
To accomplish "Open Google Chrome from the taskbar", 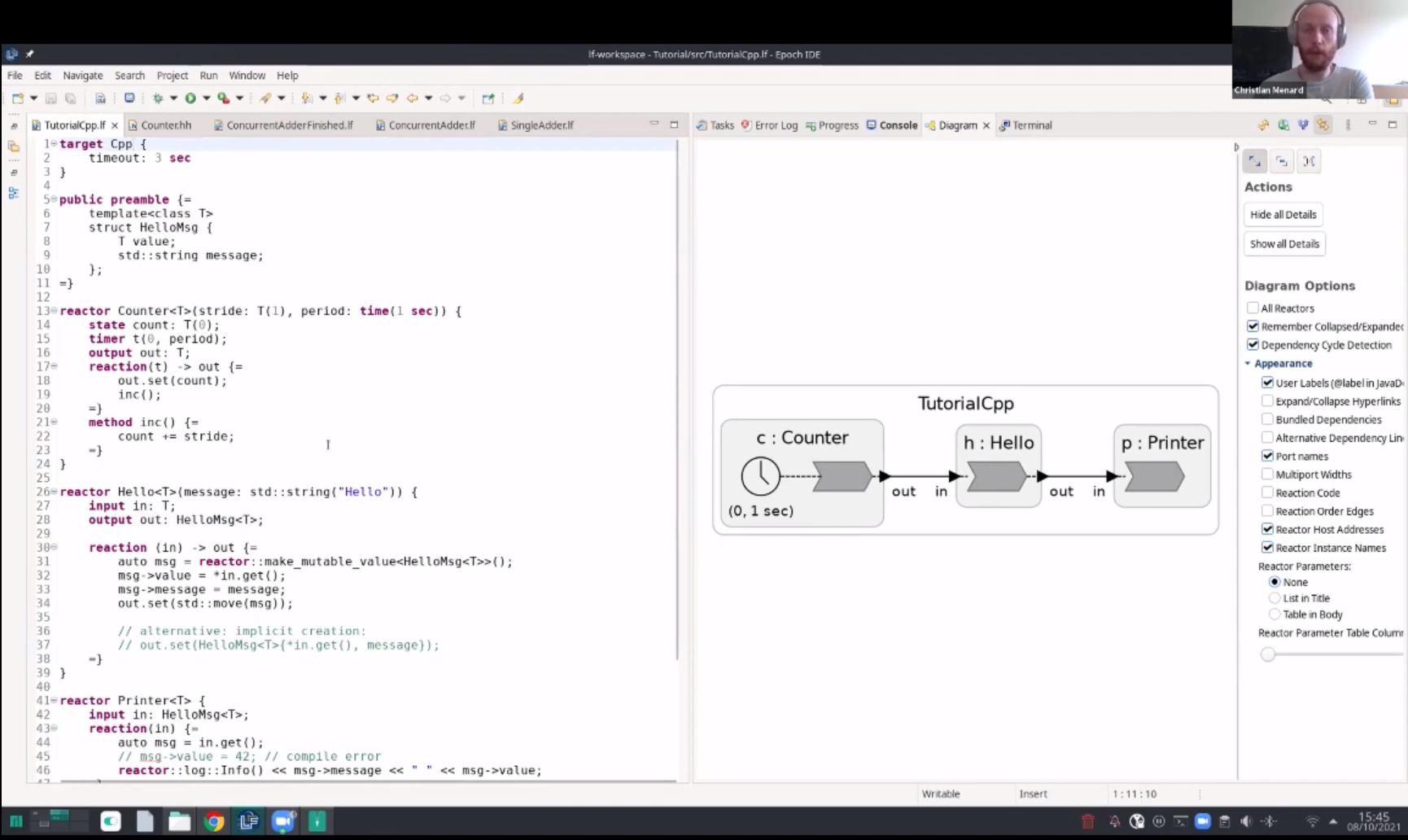I will pyautogui.click(x=214, y=821).
